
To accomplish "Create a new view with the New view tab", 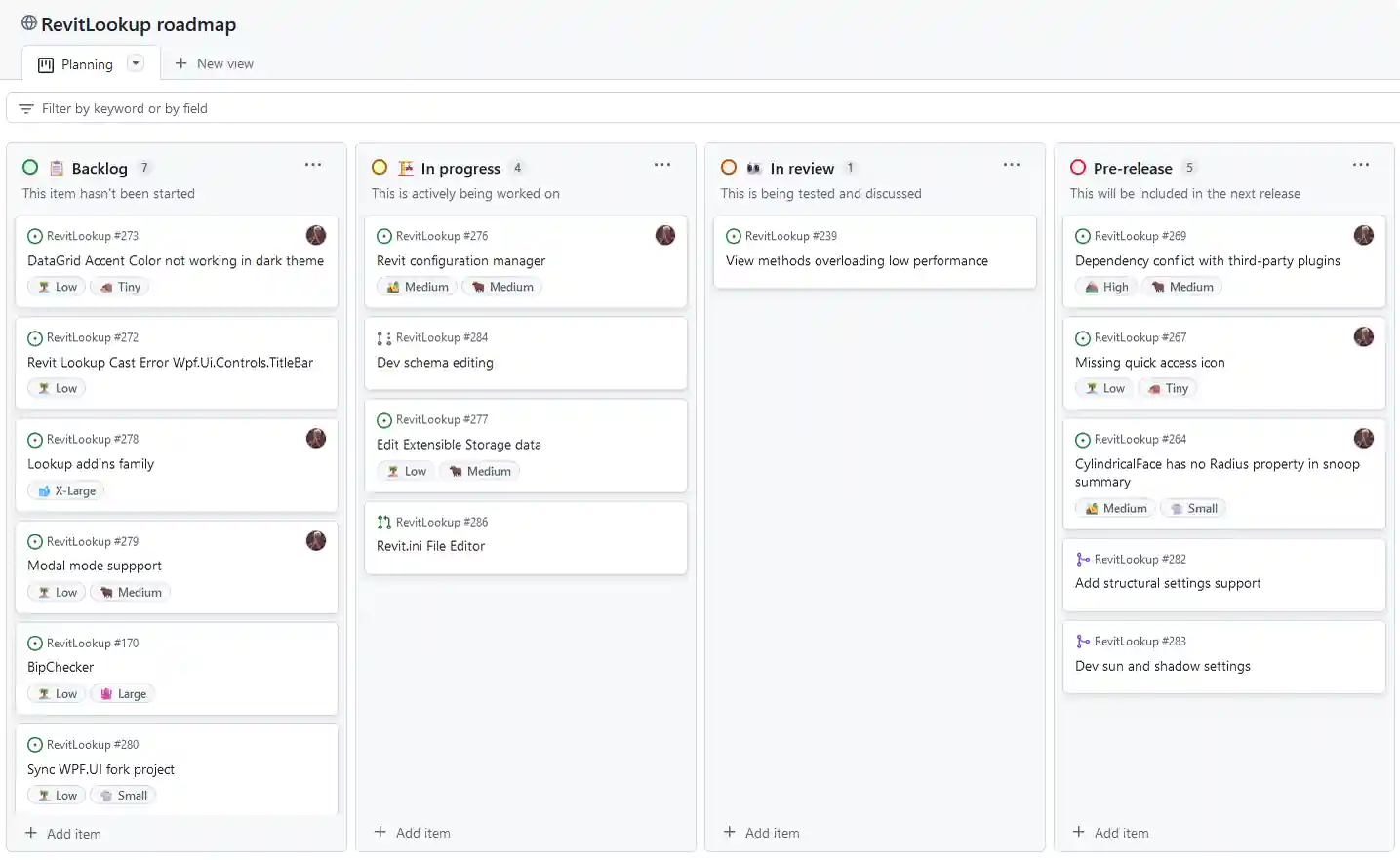I will tap(214, 63).
